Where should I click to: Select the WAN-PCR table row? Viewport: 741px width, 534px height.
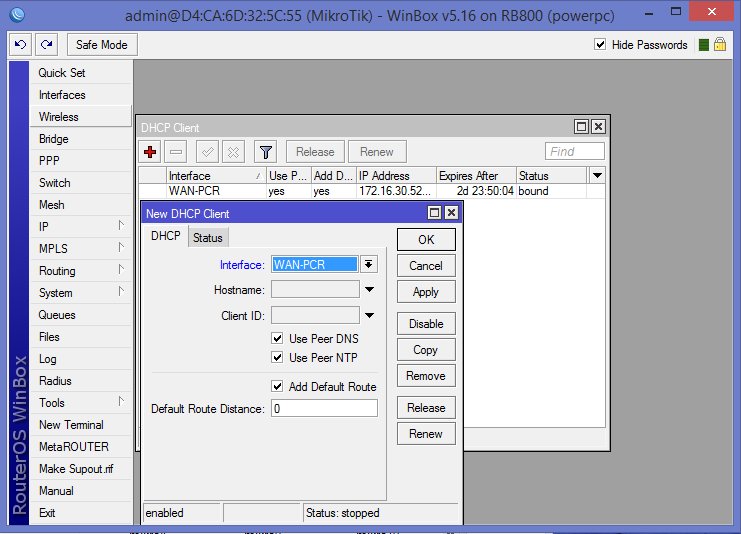pyautogui.click(x=371, y=191)
